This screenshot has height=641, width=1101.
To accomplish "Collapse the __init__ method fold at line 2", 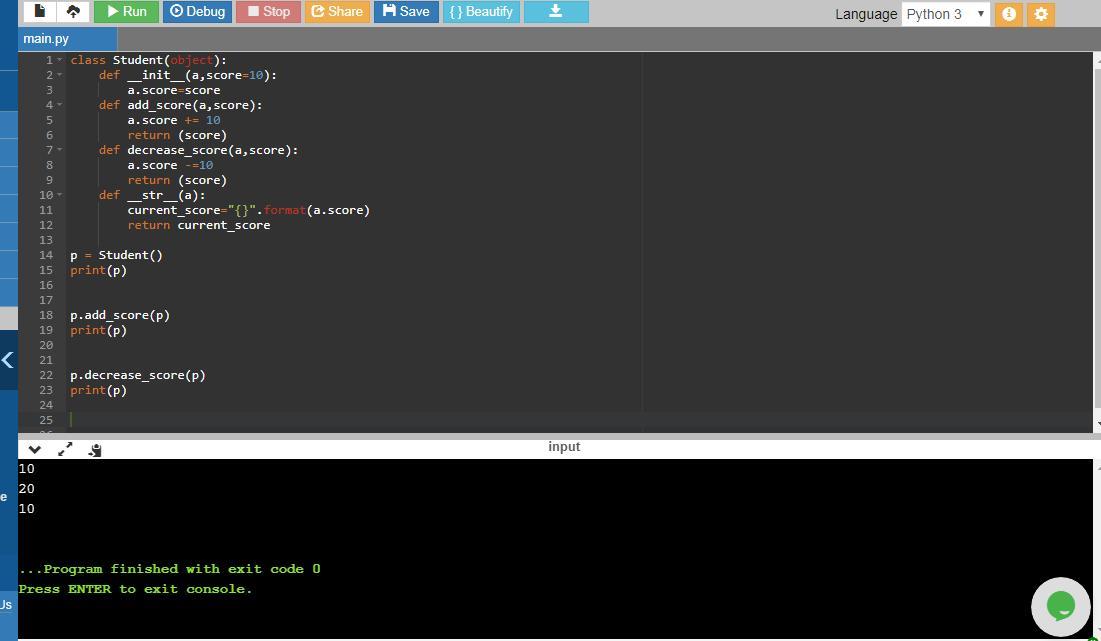I will tap(60, 75).
